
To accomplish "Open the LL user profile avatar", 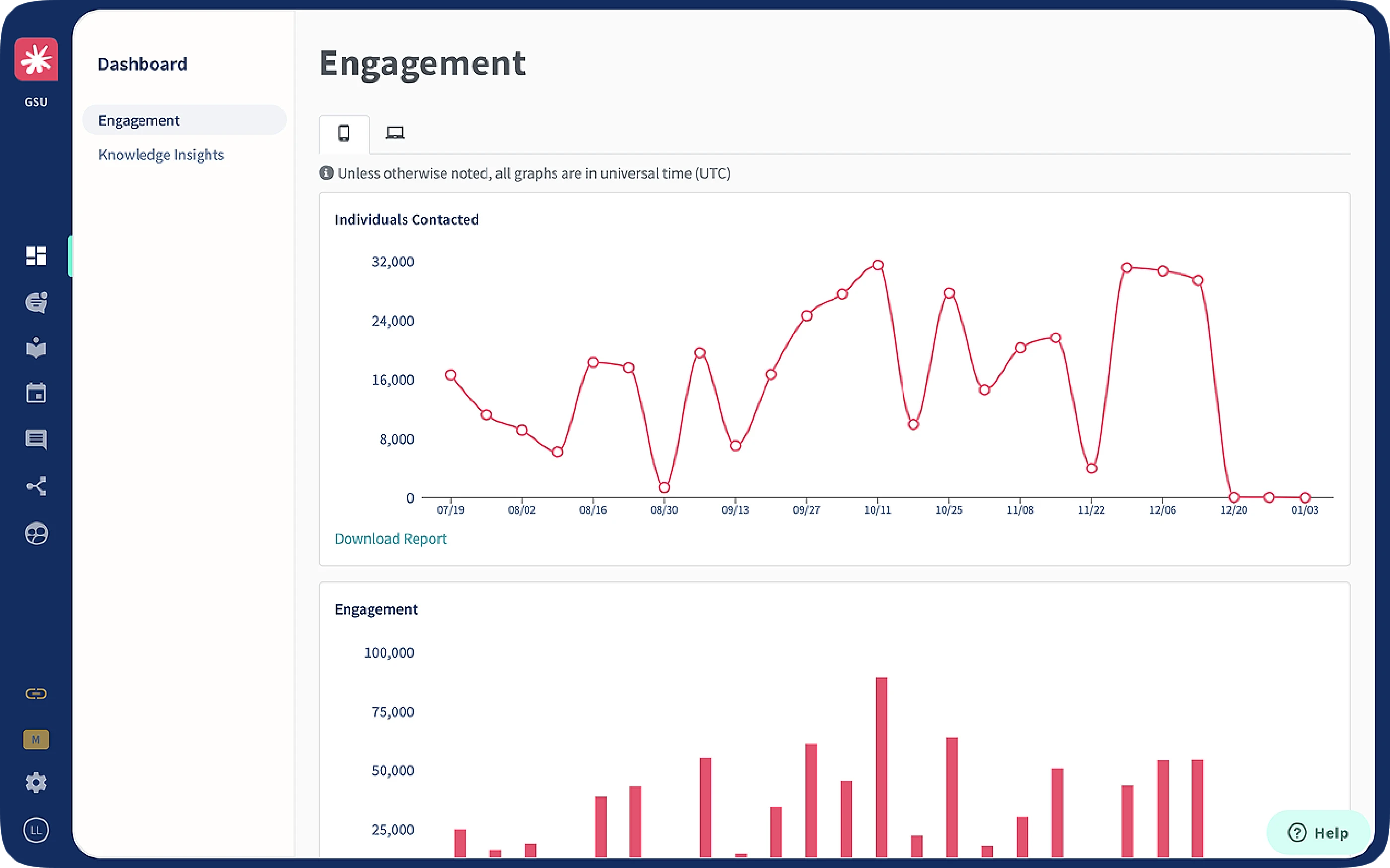I will (36, 830).
